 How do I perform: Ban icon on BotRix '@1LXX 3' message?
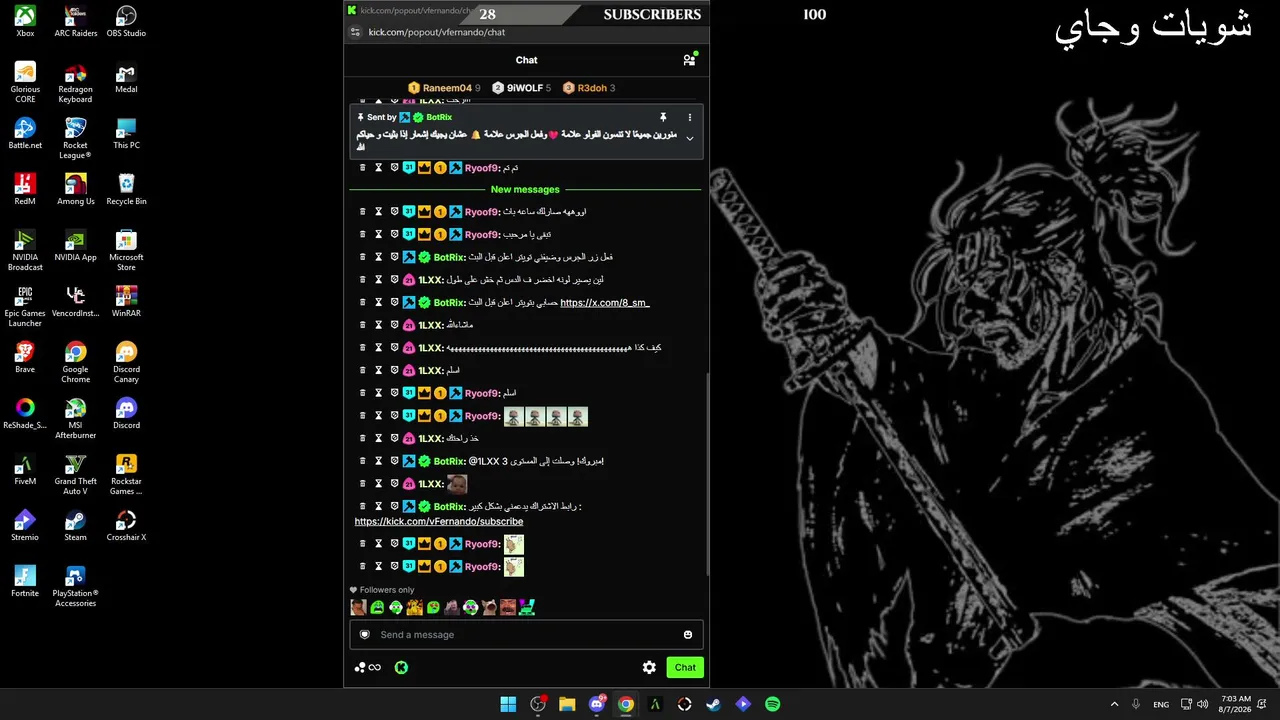pos(394,462)
